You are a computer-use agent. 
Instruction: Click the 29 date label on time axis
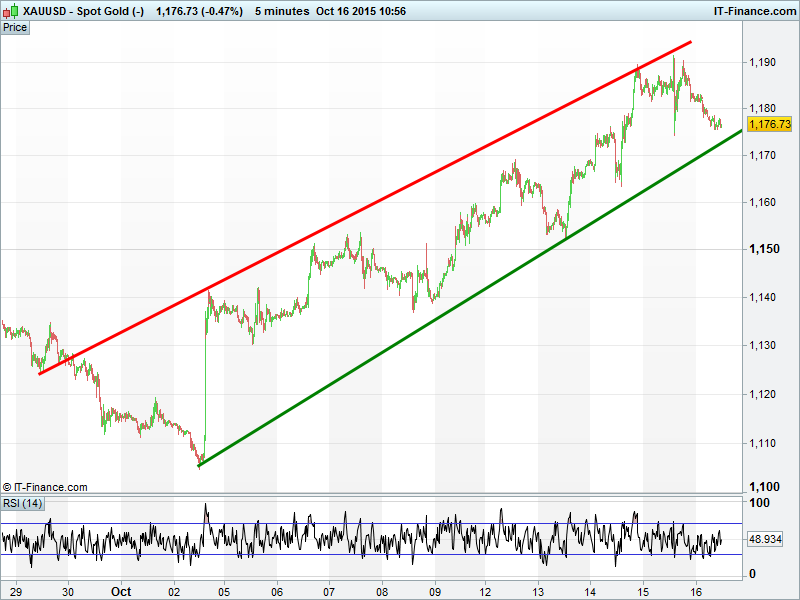tap(16, 592)
